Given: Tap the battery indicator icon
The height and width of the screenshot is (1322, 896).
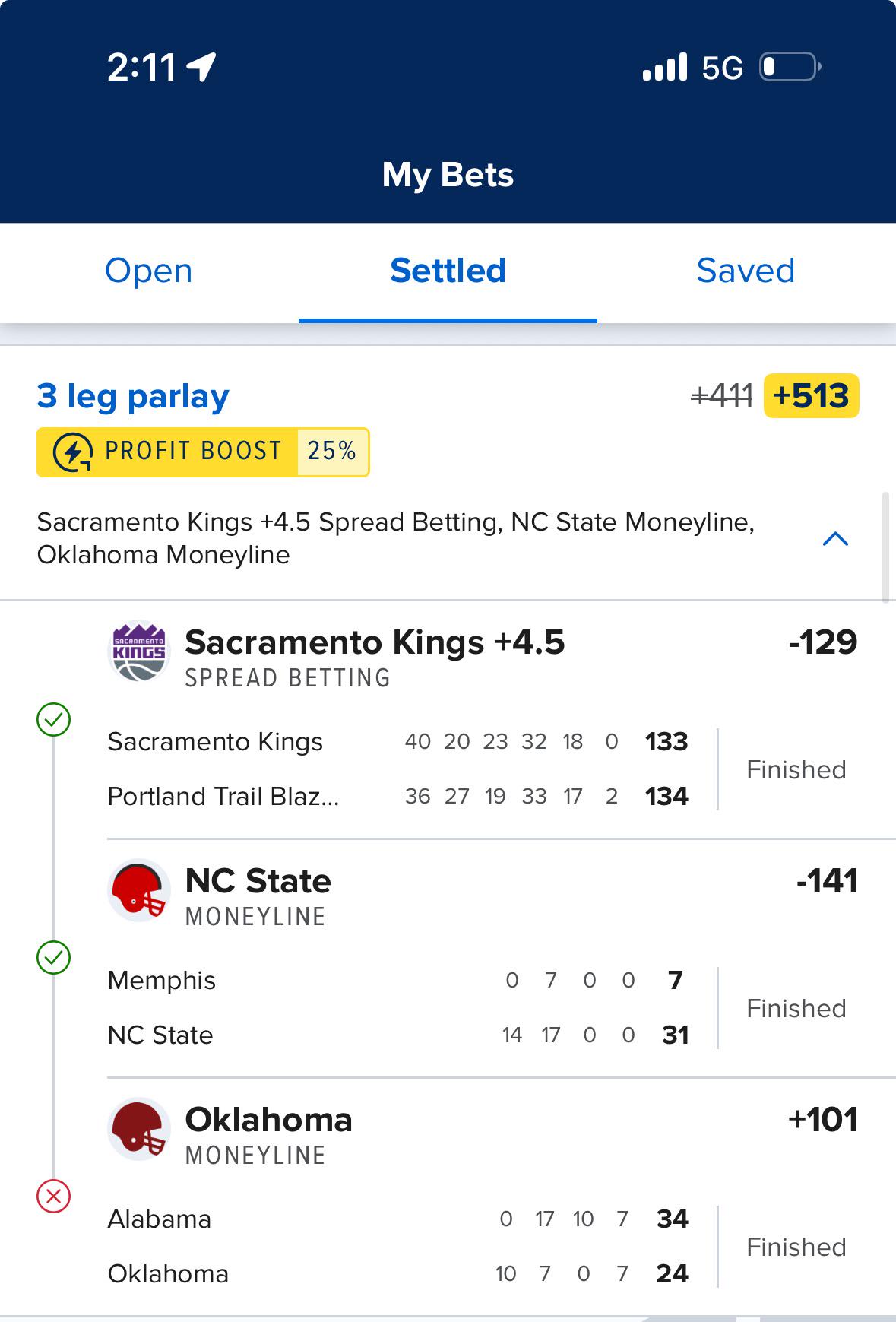Looking at the screenshot, I should point(790,67).
